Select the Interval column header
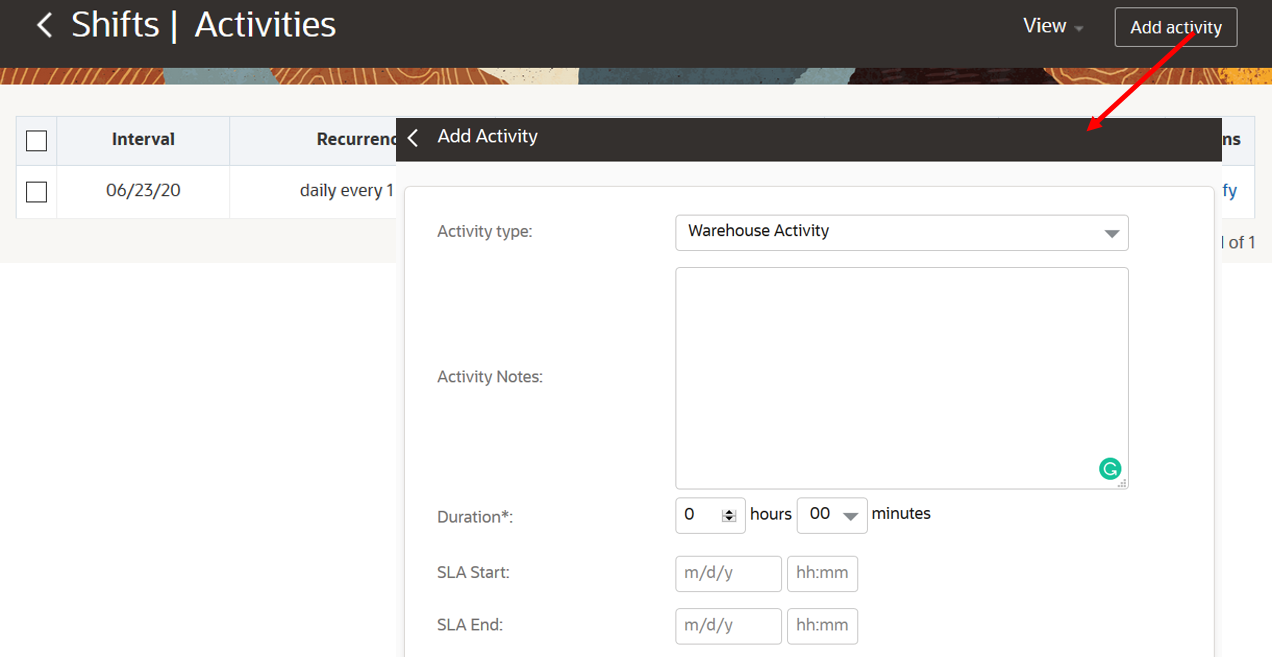Screen dimensions: 1272x657 [143, 140]
